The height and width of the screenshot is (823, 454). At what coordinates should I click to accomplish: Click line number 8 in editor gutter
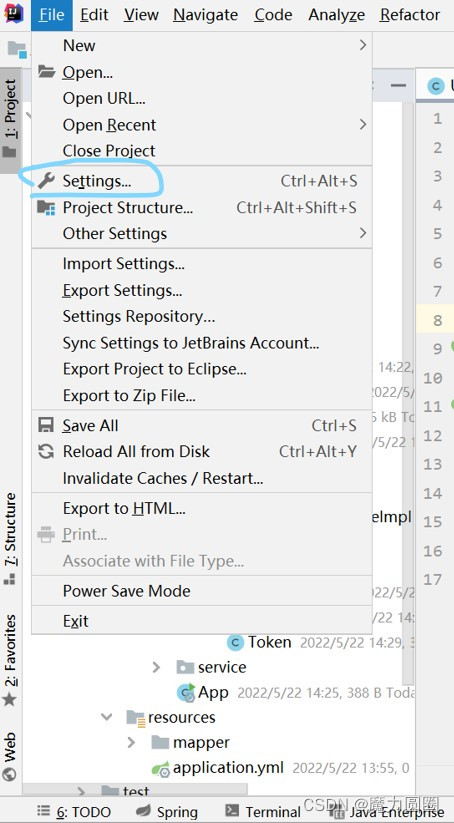437,320
